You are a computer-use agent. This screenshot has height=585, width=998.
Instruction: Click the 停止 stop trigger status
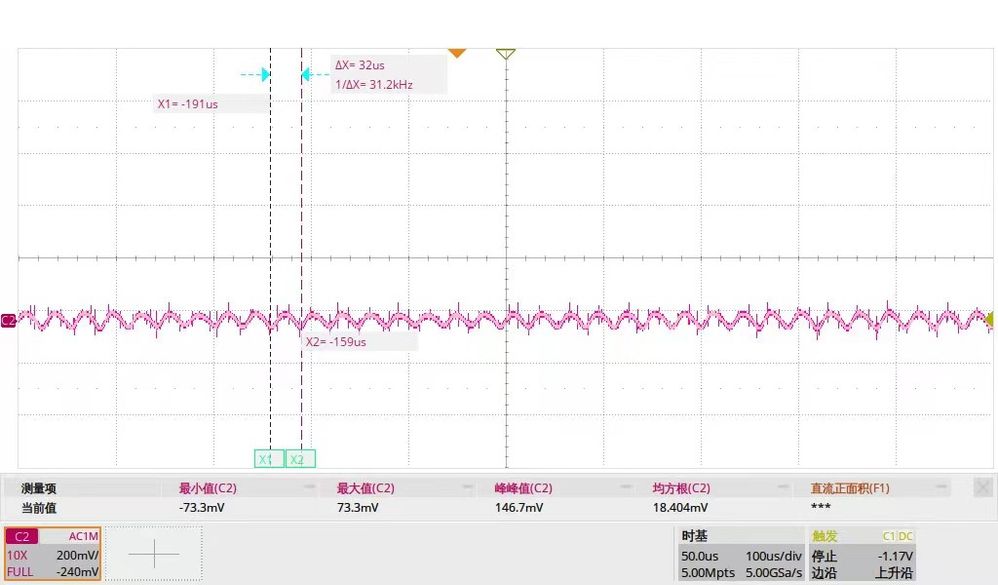pyautogui.click(x=827, y=557)
